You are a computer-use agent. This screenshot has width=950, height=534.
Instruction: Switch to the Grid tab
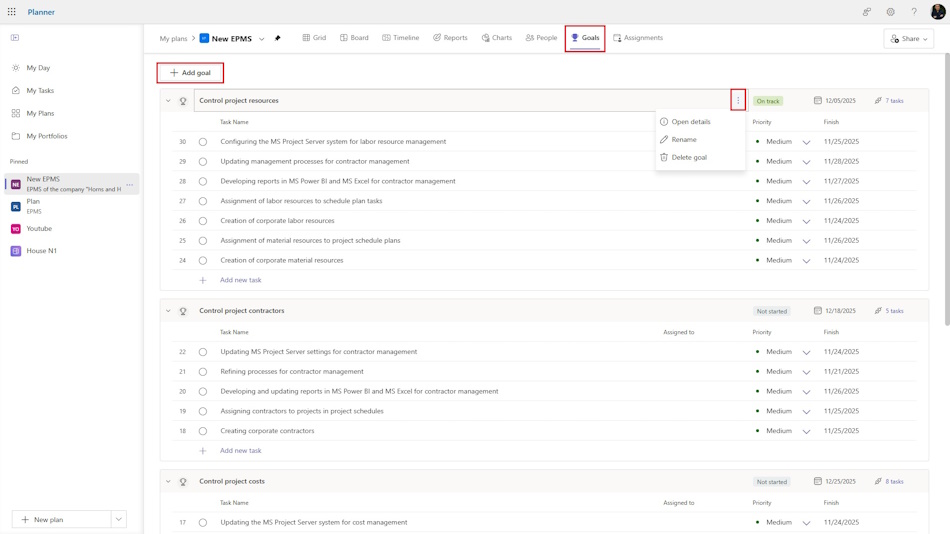pos(314,38)
